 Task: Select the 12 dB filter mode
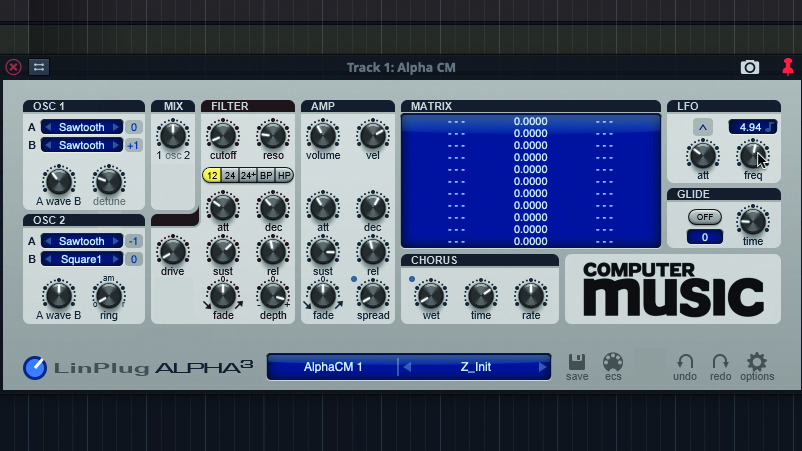pos(212,175)
